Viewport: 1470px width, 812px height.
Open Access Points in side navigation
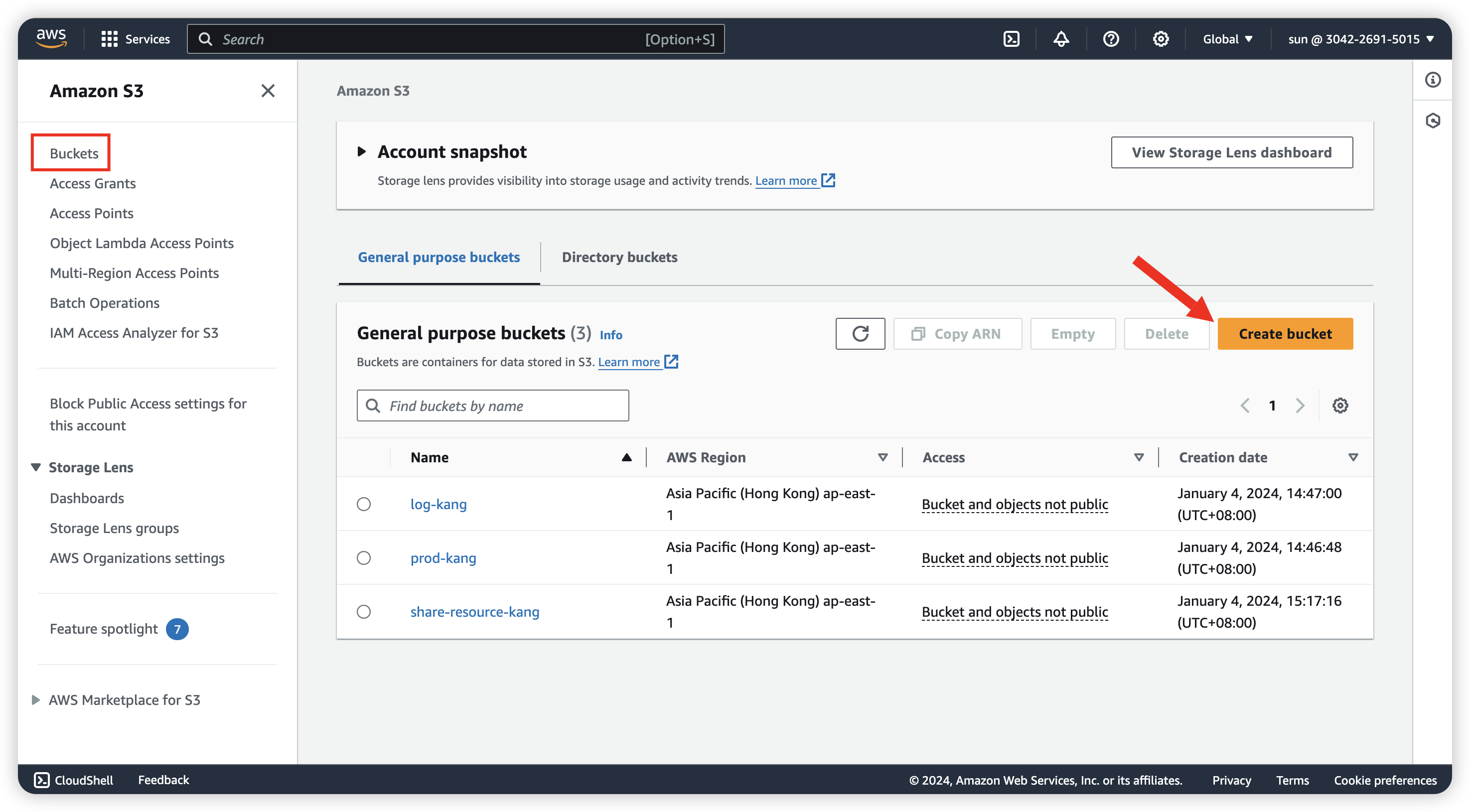tap(91, 213)
